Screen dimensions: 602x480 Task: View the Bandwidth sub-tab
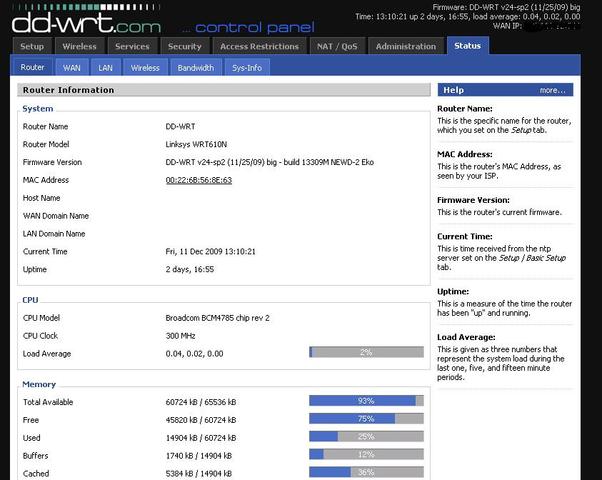[x=196, y=68]
